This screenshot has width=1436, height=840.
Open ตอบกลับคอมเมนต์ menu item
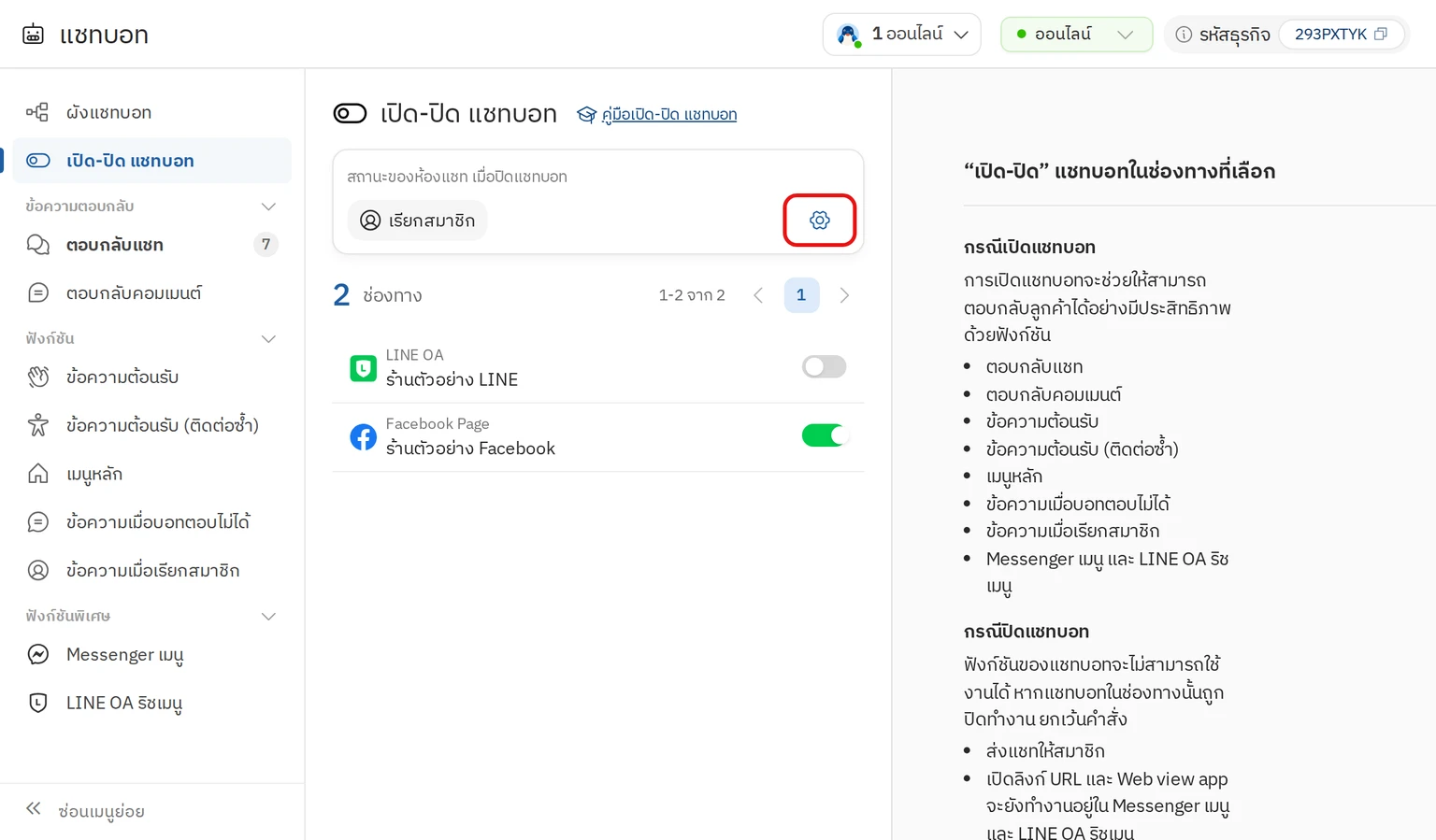click(151, 293)
